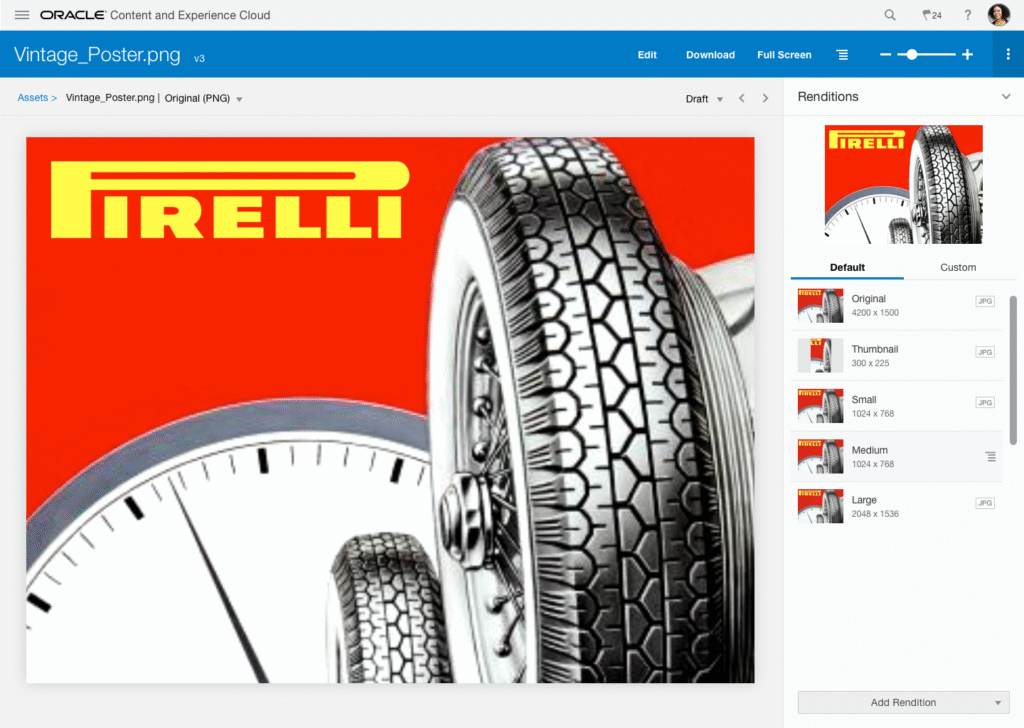Click 'Vintage_Poster.png' in the breadcrumb
This screenshot has width=1024, height=728.
pyautogui.click(x=110, y=98)
